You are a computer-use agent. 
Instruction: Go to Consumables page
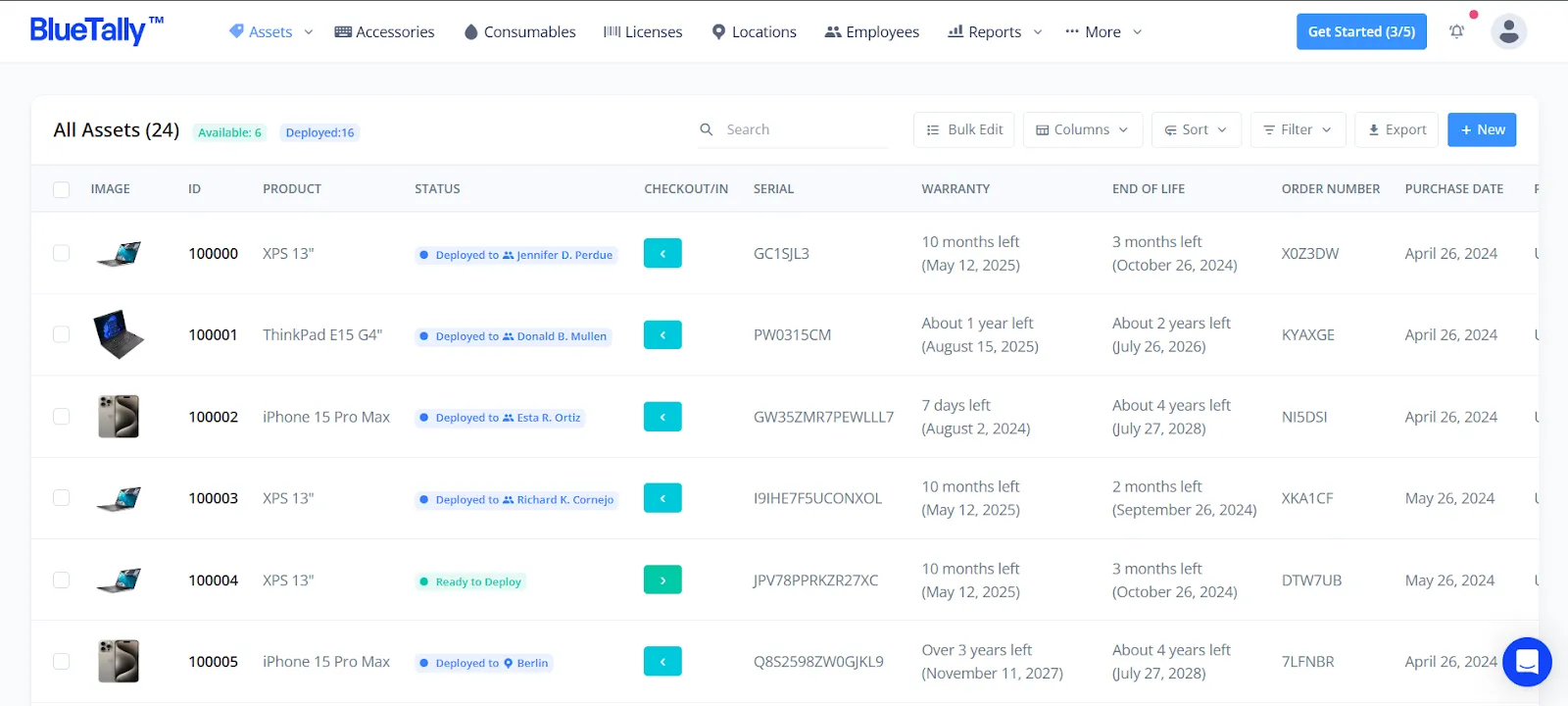519,31
